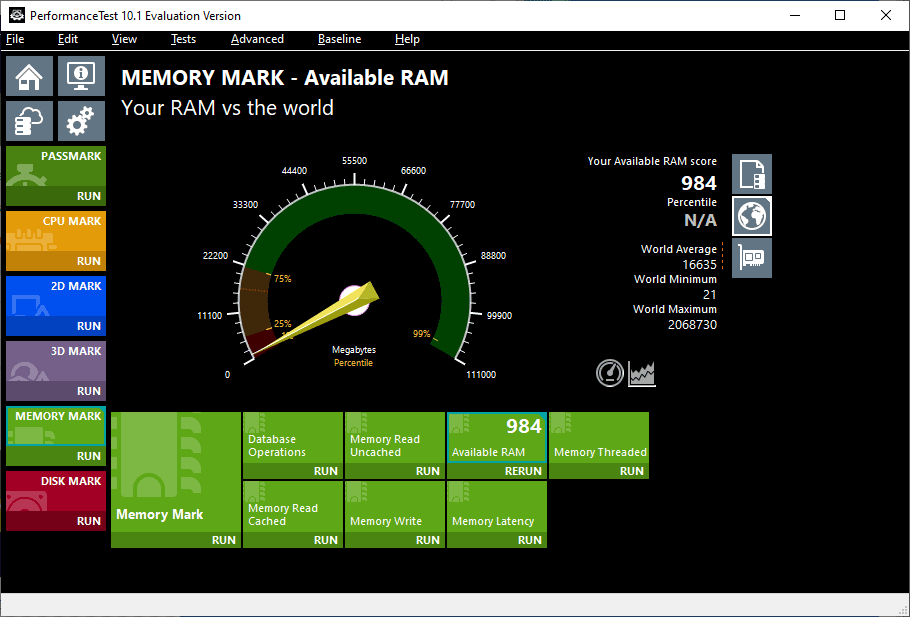Click the 'Your RAM vs the world' subtitle
The height and width of the screenshot is (617, 910).
[228, 108]
